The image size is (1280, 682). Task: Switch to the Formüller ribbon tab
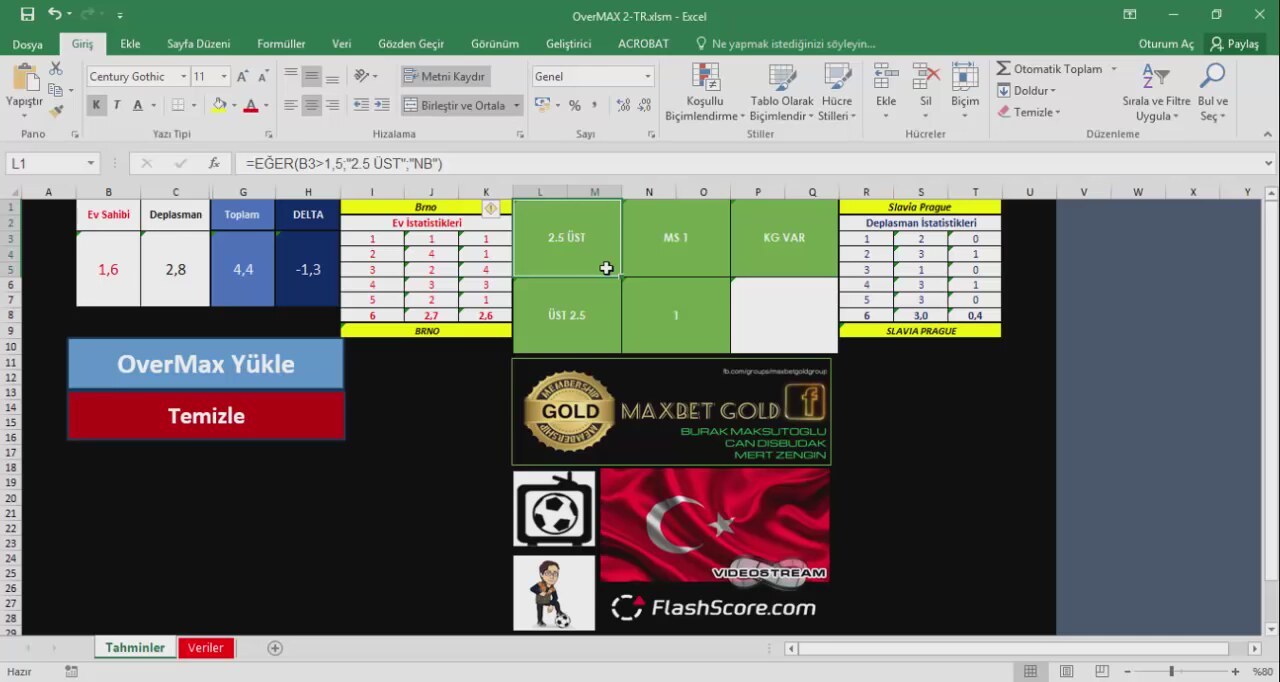pos(281,44)
